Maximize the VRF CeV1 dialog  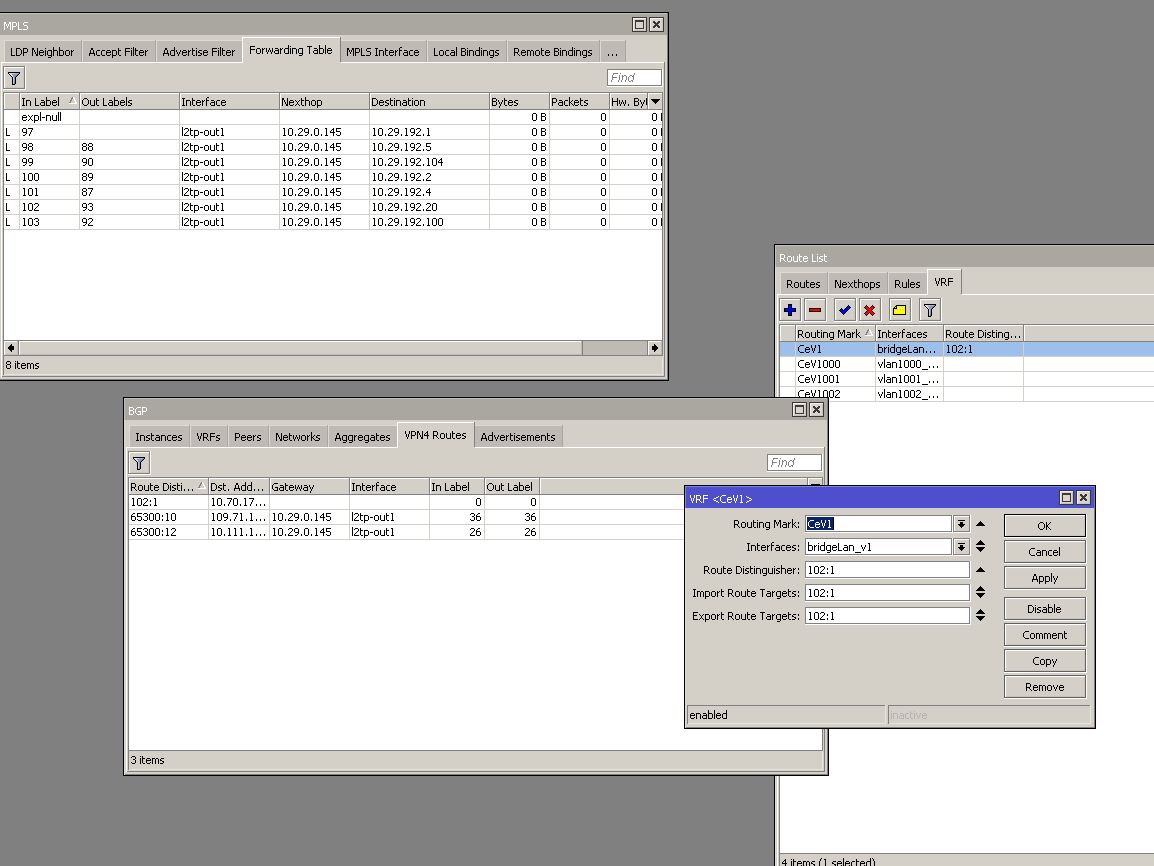(x=1066, y=498)
